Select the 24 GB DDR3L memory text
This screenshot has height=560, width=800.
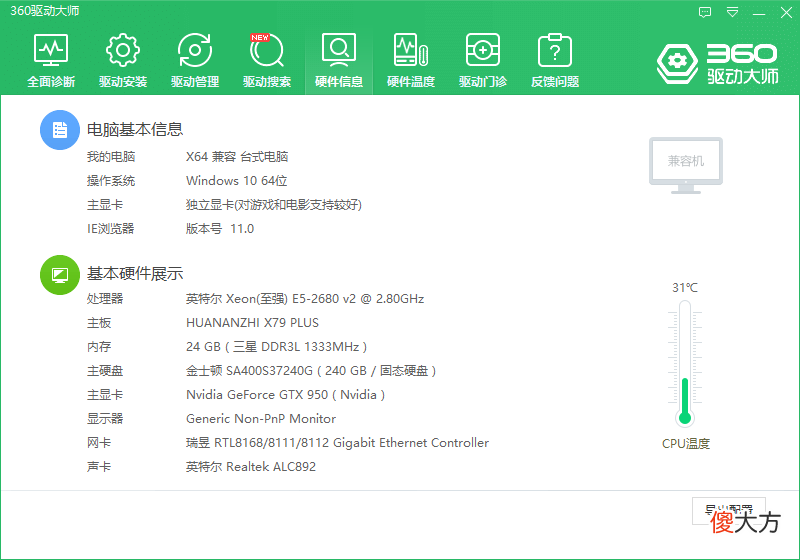tap(277, 347)
